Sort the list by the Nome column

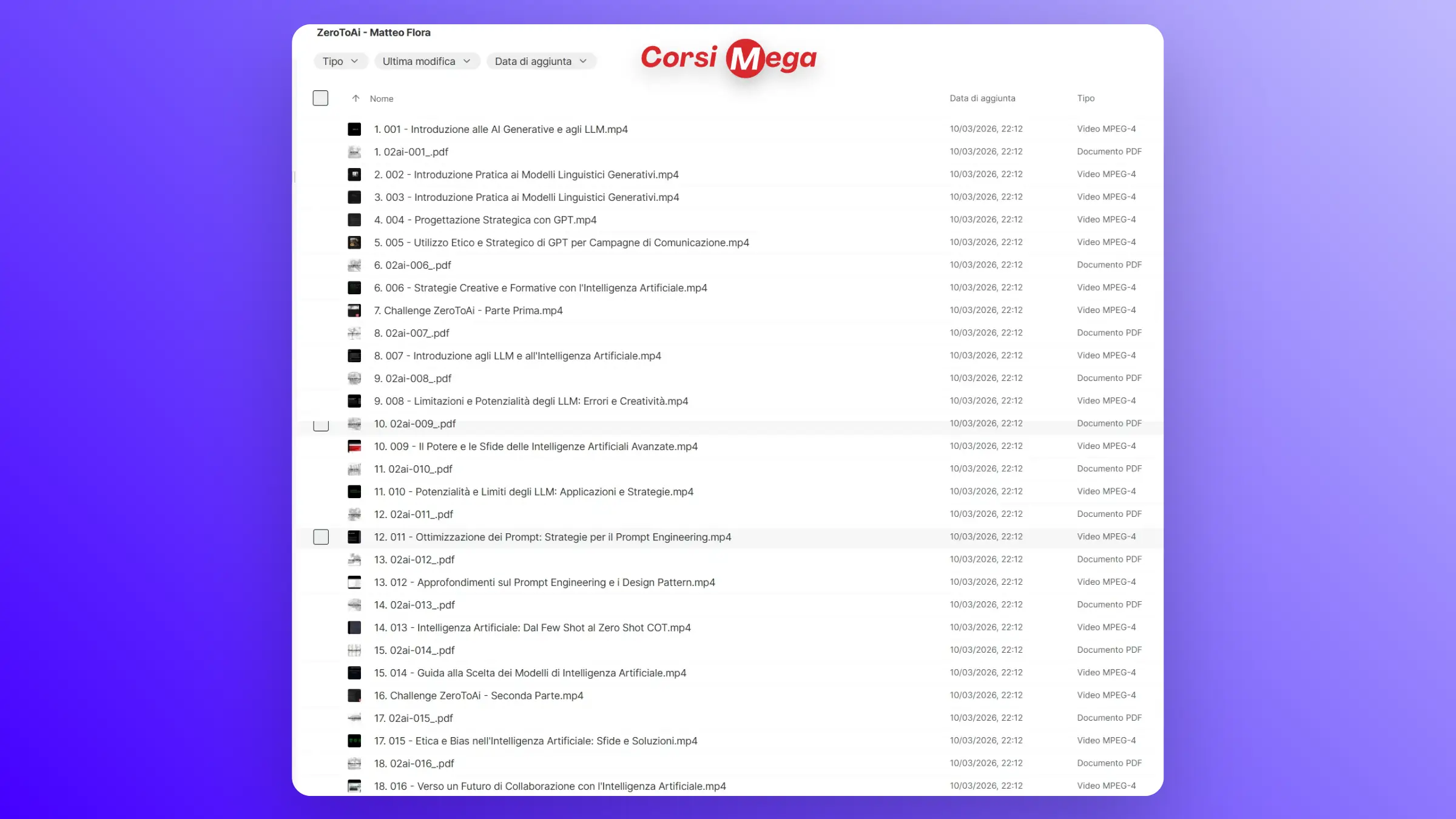(x=382, y=98)
